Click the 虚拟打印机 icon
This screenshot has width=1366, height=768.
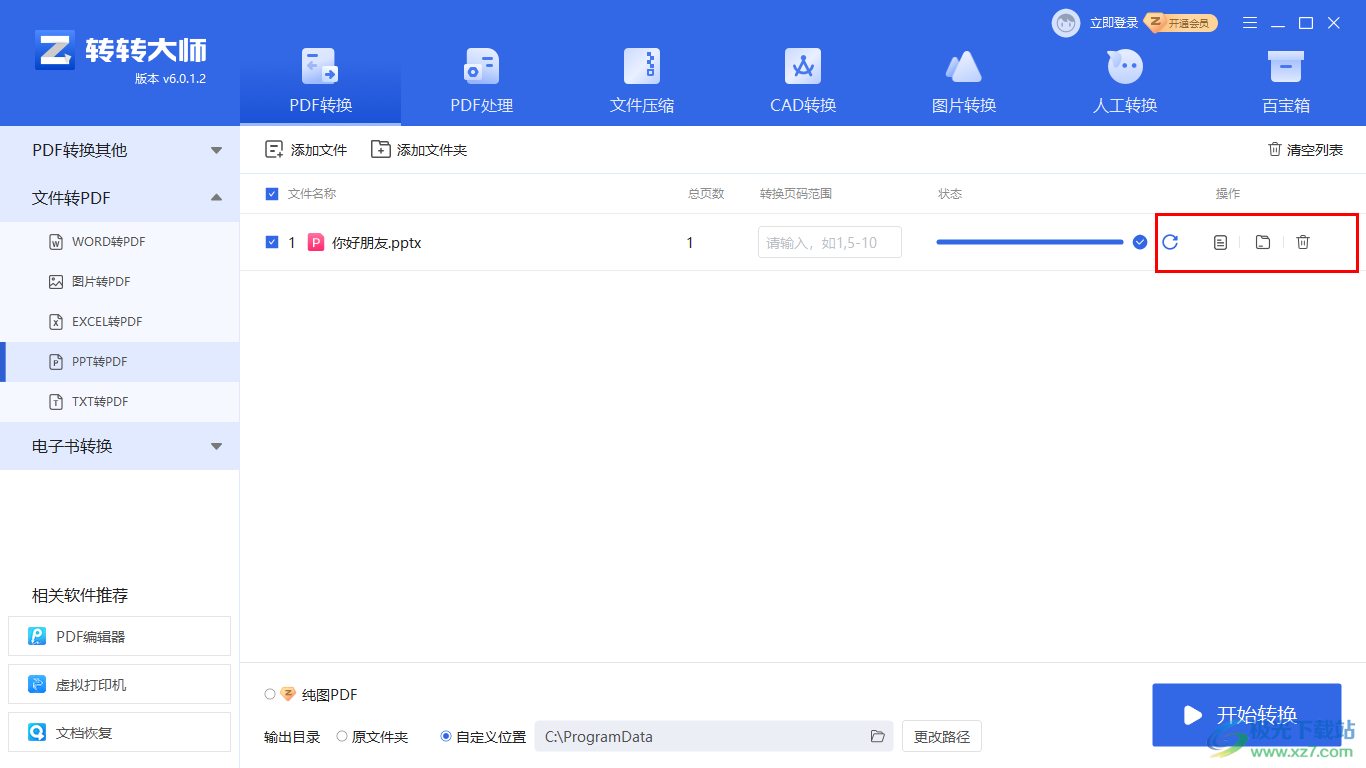click(x=37, y=685)
